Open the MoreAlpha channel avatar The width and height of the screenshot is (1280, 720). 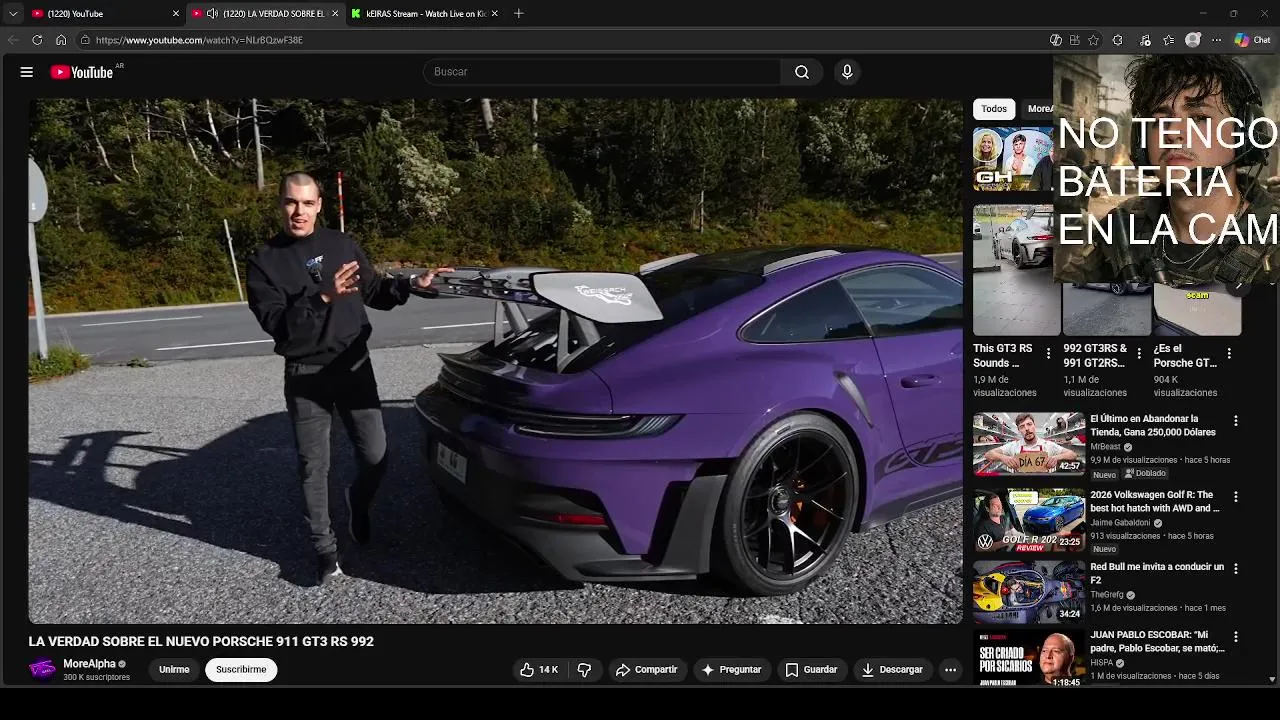click(42, 669)
